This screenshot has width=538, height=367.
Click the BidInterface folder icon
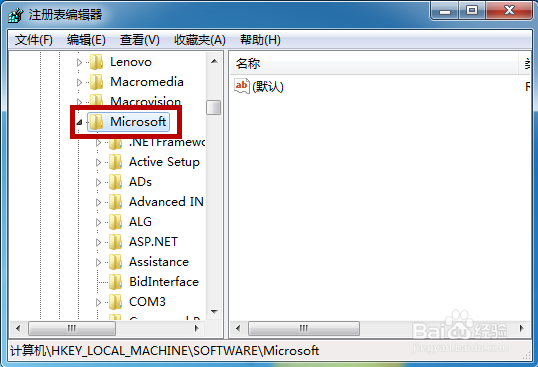click(116, 282)
